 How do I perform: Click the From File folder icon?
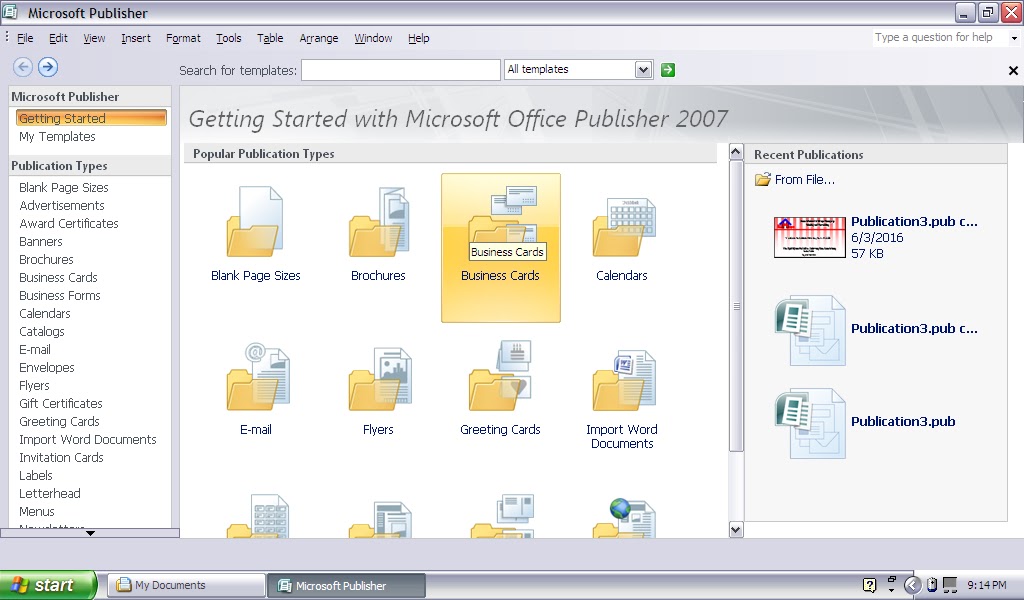(762, 180)
